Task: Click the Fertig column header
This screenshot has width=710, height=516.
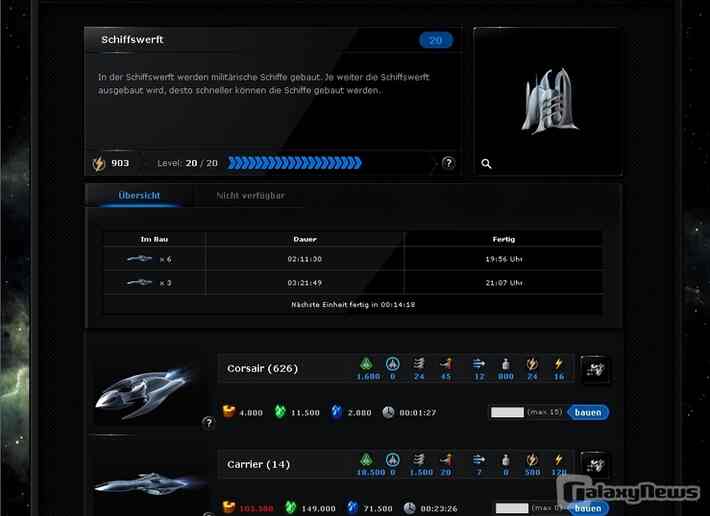Action: coord(504,239)
